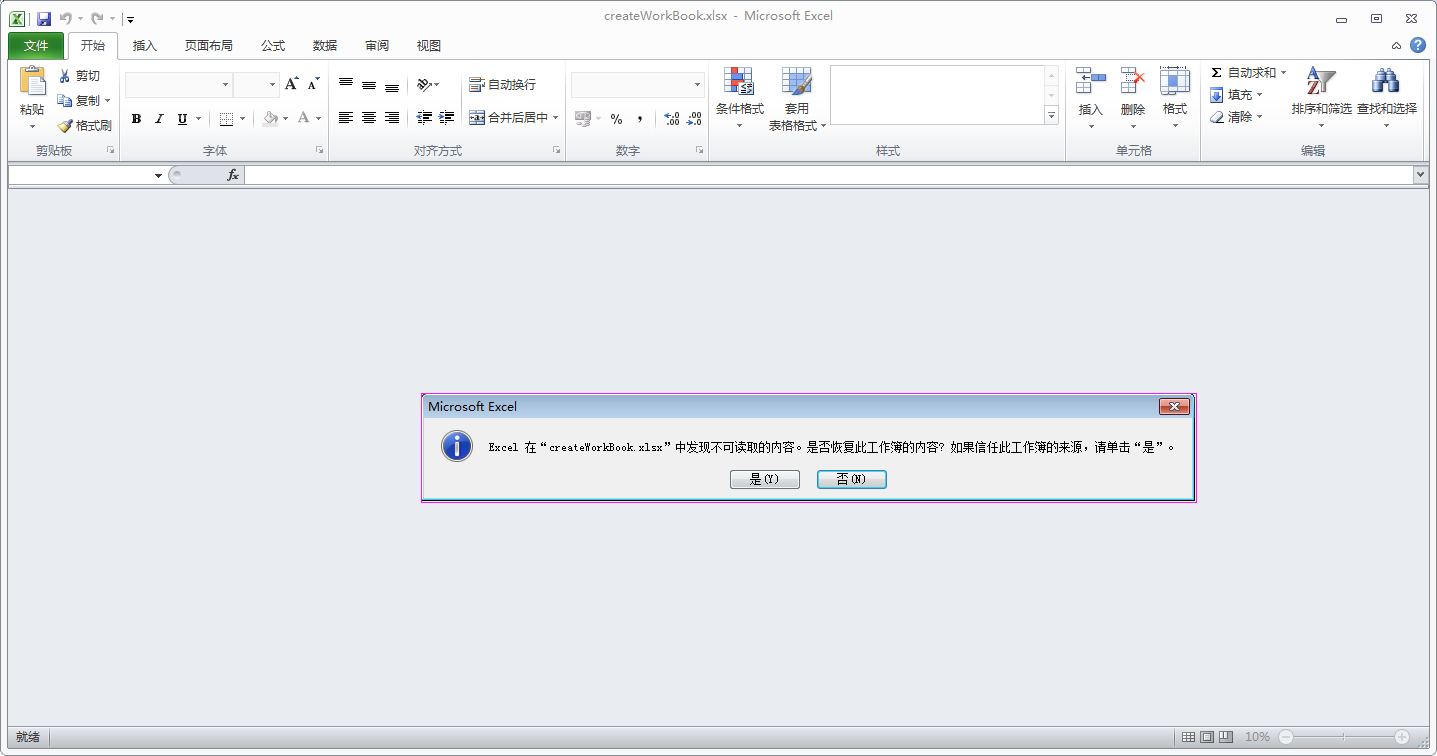Switch to the Review (审阅) tab
The image size is (1437, 756).
pos(377,46)
